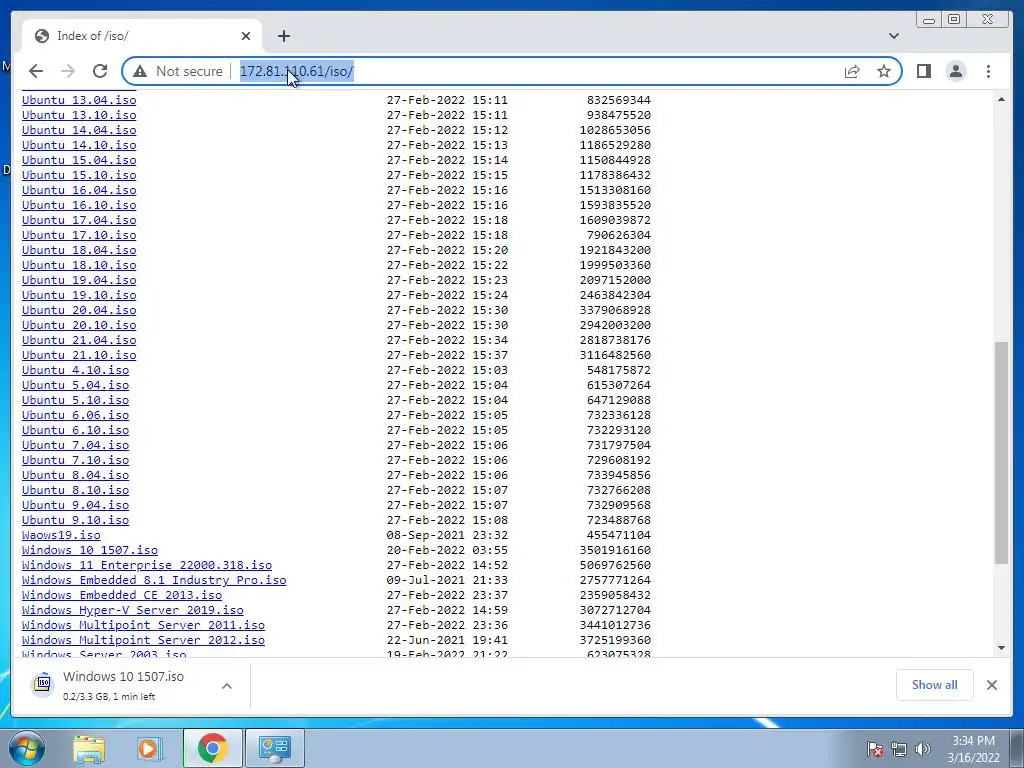The image size is (1024, 768).
Task: Download Ubuntu 21.10.iso
Action: (x=79, y=355)
